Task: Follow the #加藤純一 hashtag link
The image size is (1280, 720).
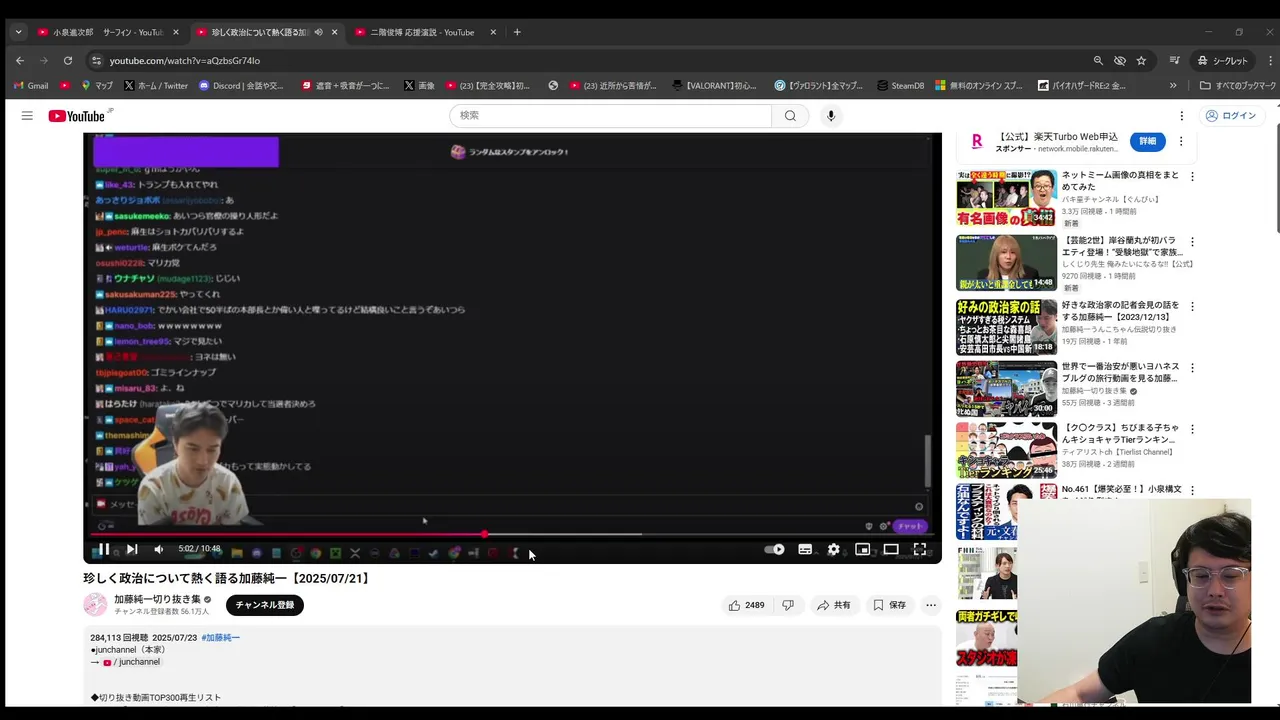Action: pyautogui.click(x=221, y=637)
